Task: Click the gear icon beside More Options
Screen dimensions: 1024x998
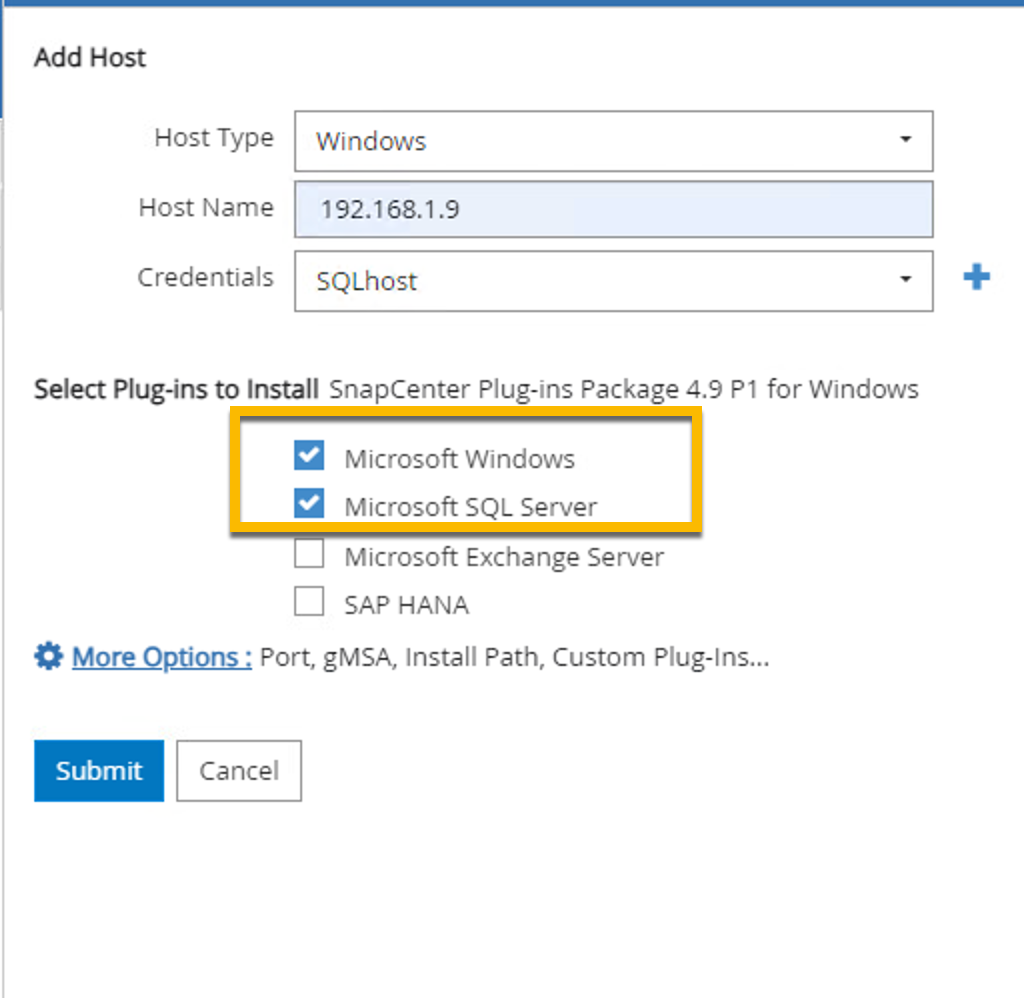Action: [x=47, y=657]
